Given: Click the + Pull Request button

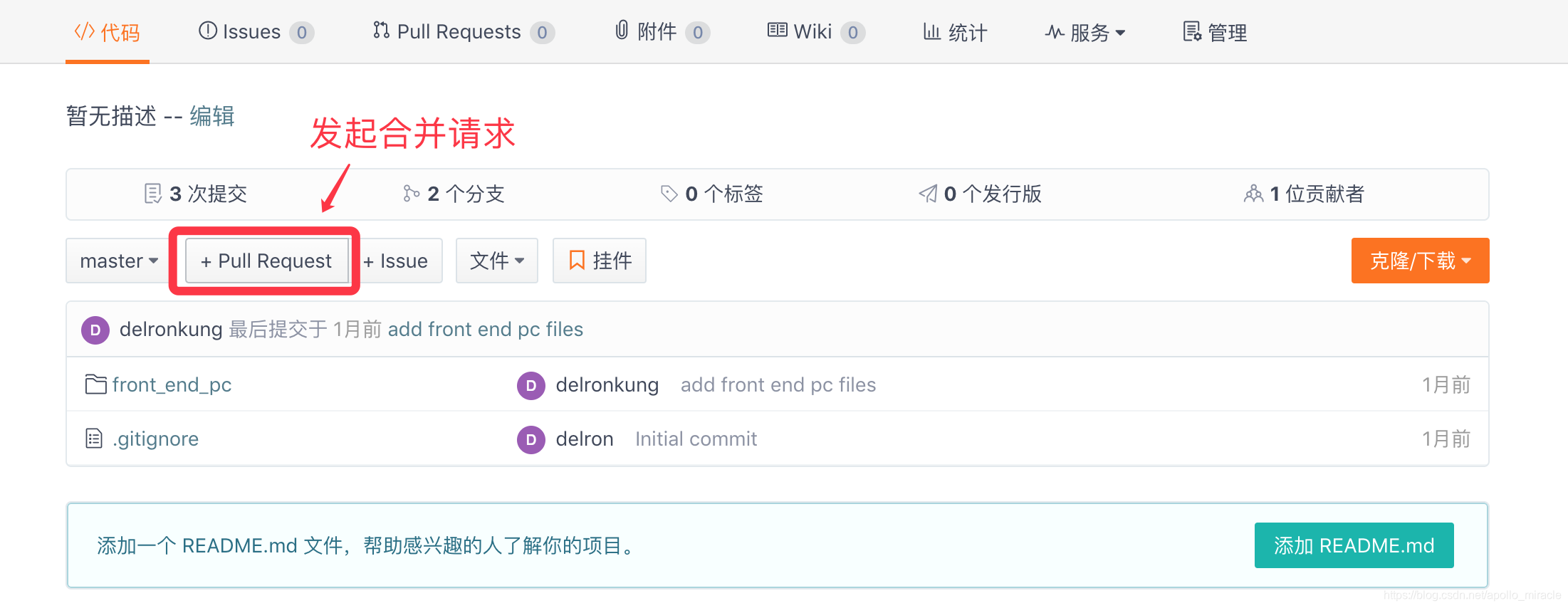Looking at the screenshot, I should tap(266, 261).
